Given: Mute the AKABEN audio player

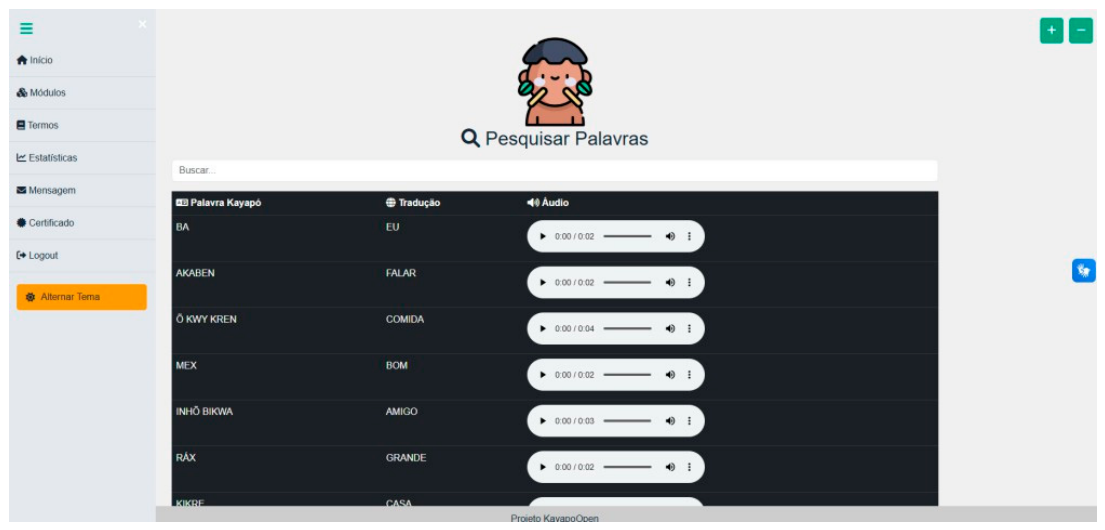Looking at the screenshot, I should (x=669, y=283).
